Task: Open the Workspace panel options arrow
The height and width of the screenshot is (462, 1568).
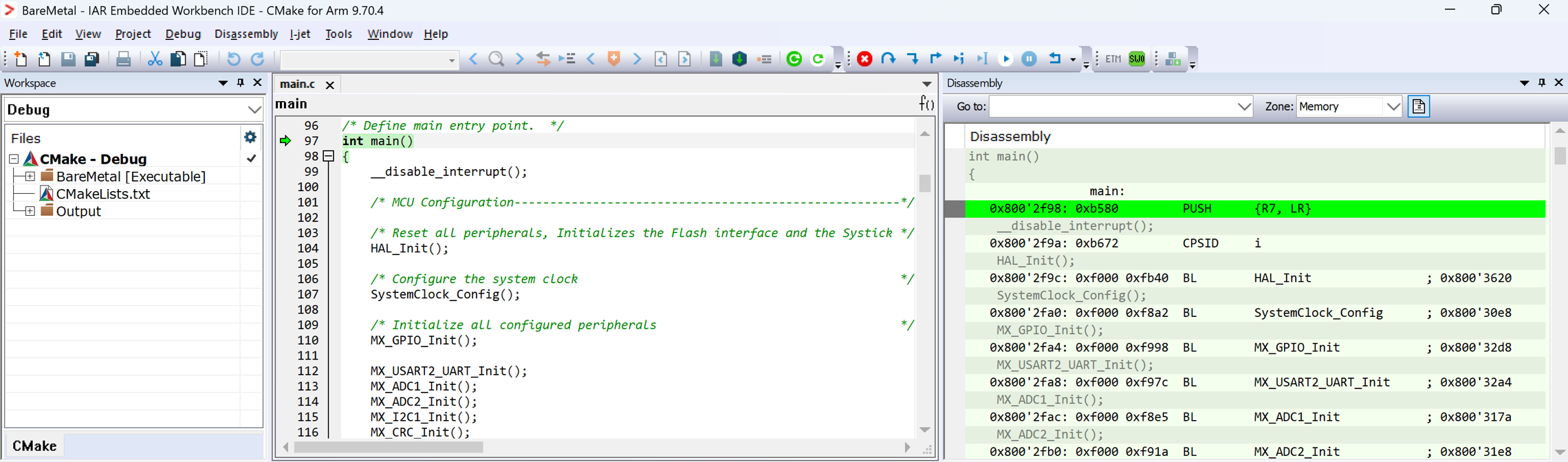Action: pos(223,83)
